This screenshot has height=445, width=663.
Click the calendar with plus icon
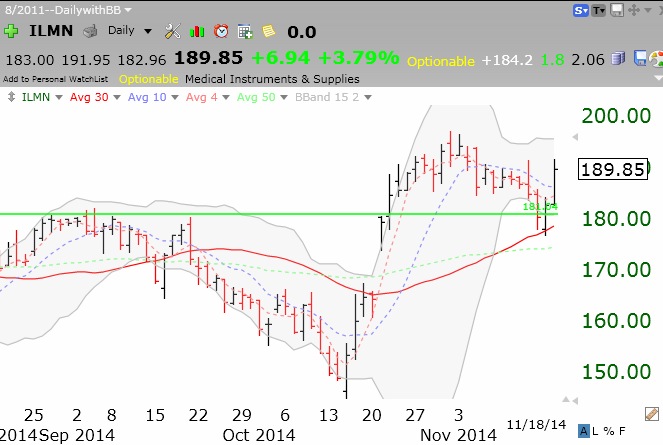pyautogui.click(x=243, y=31)
